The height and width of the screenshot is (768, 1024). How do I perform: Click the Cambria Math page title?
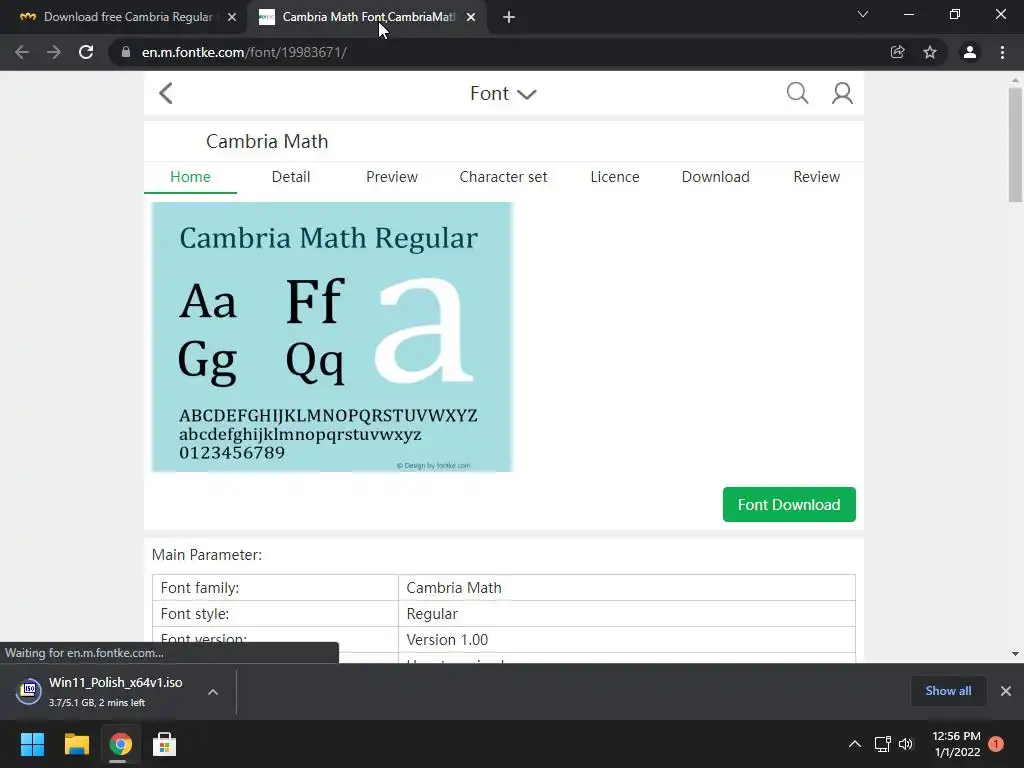pyautogui.click(x=267, y=142)
